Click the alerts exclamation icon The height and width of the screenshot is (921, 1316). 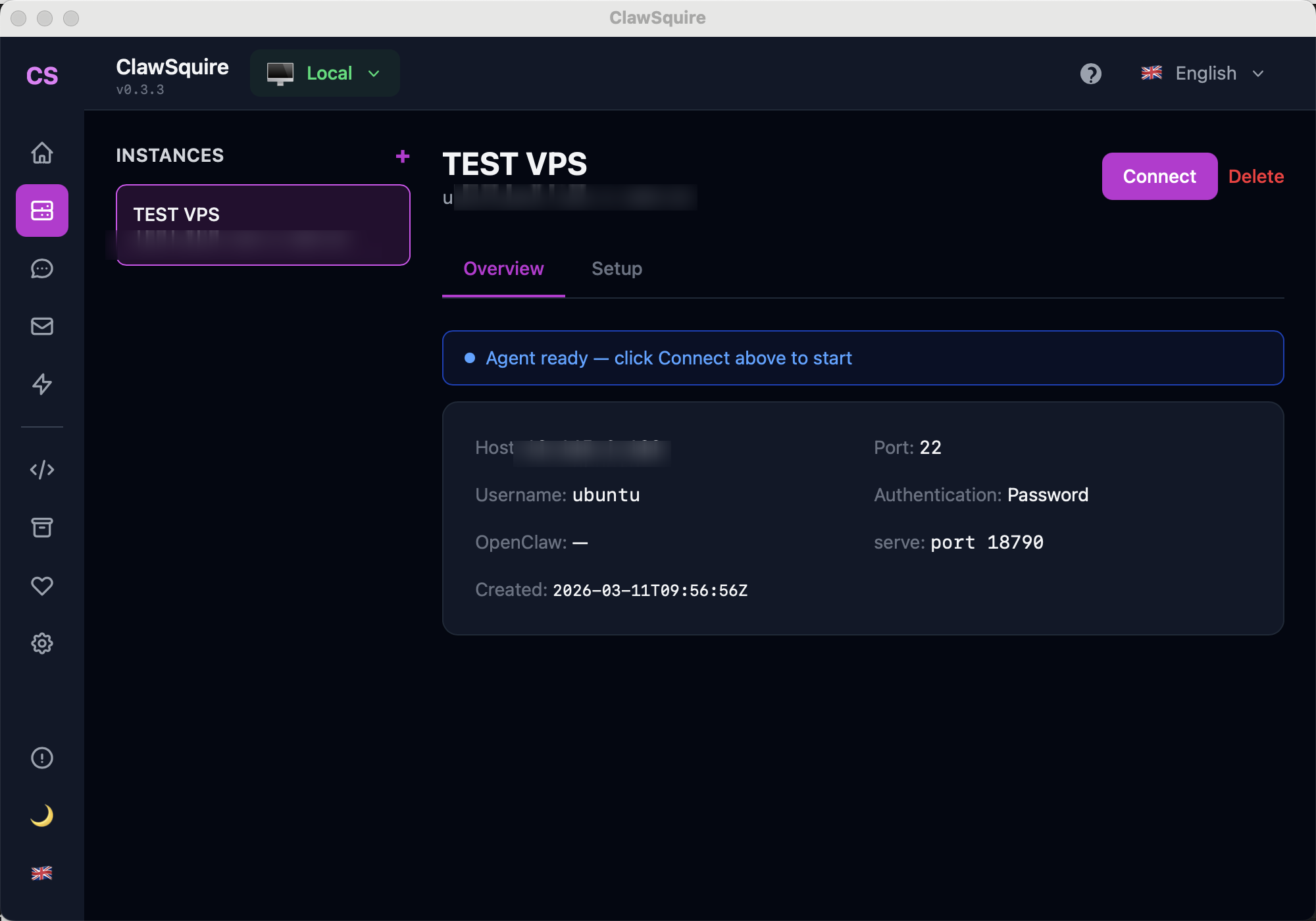42,758
